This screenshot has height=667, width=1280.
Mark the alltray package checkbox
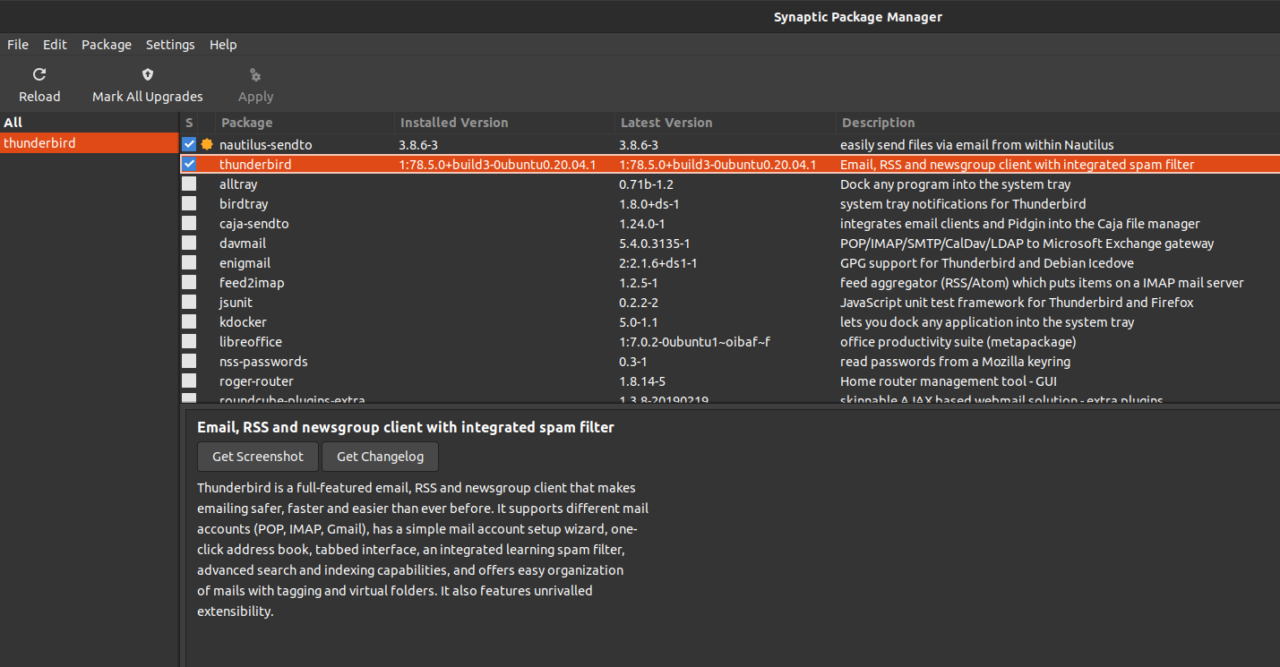189,184
